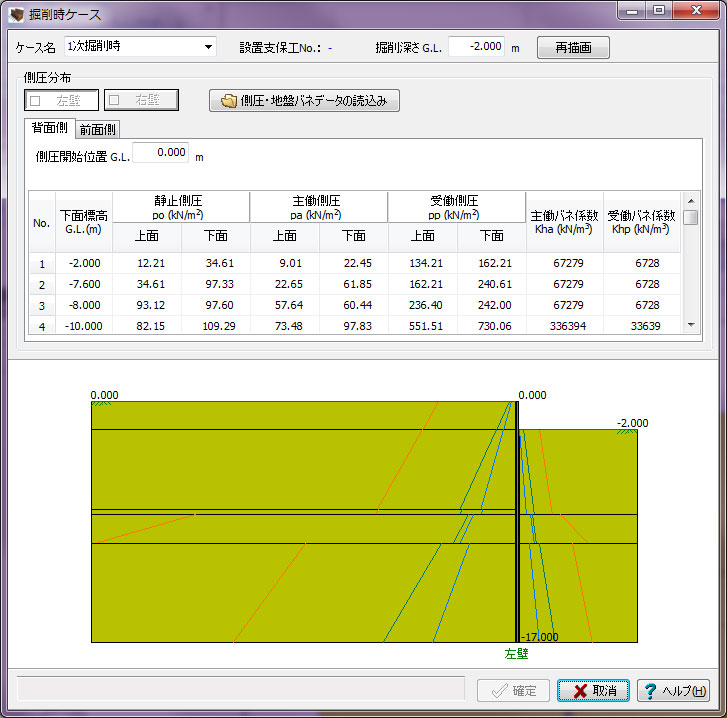Click the table scrollbar down arrow

[691, 325]
